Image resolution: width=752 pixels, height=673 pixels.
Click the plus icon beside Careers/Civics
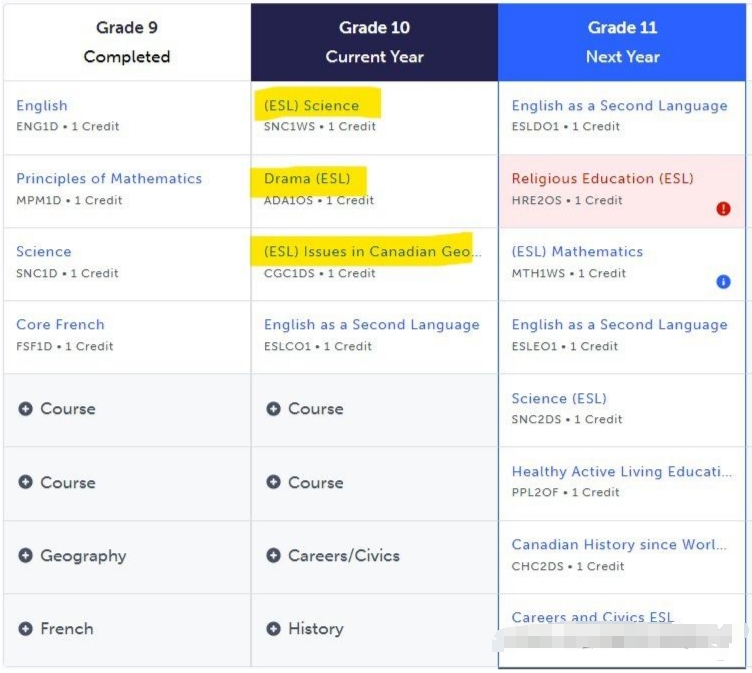click(273, 555)
